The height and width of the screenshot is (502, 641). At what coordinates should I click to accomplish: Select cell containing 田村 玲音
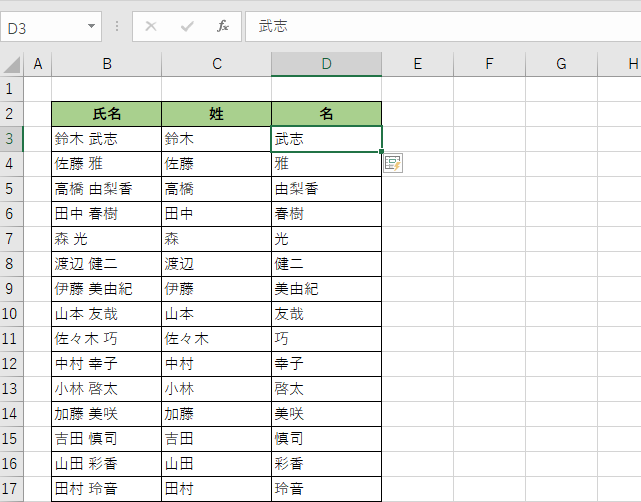coord(107,489)
